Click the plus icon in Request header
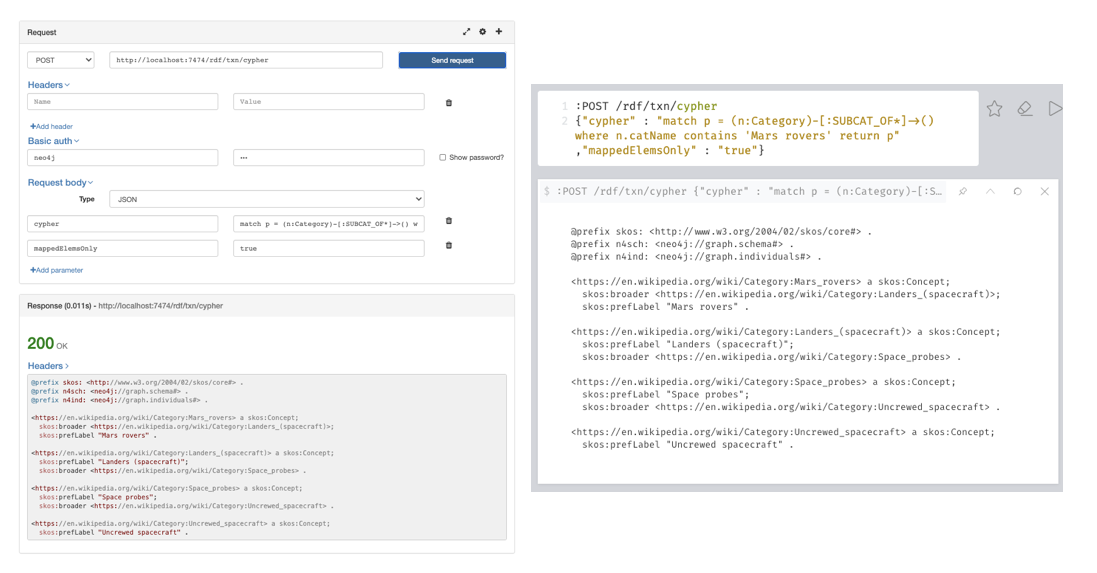 (x=499, y=32)
